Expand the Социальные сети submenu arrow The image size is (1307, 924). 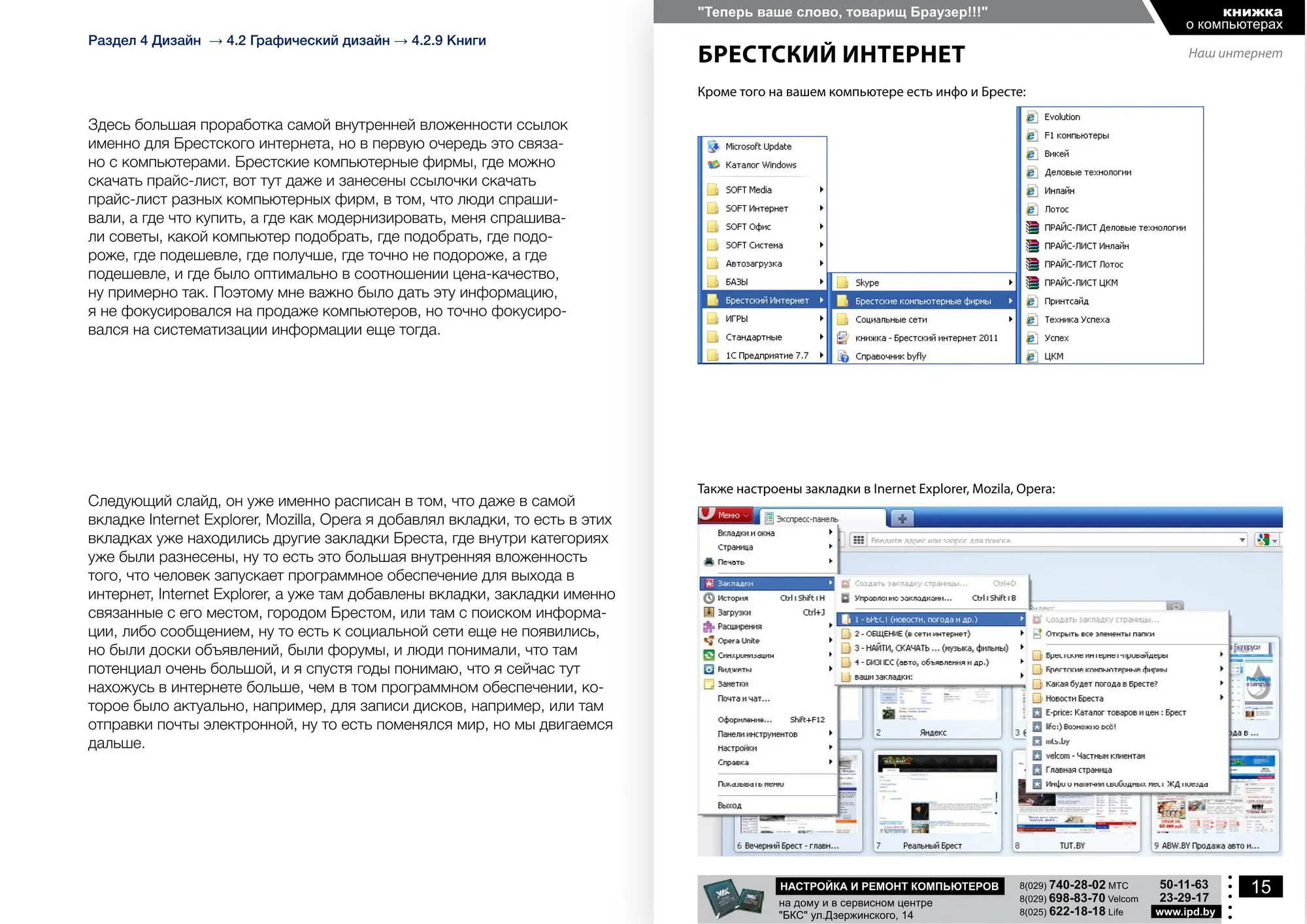pyautogui.click(x=1010, y=320)
